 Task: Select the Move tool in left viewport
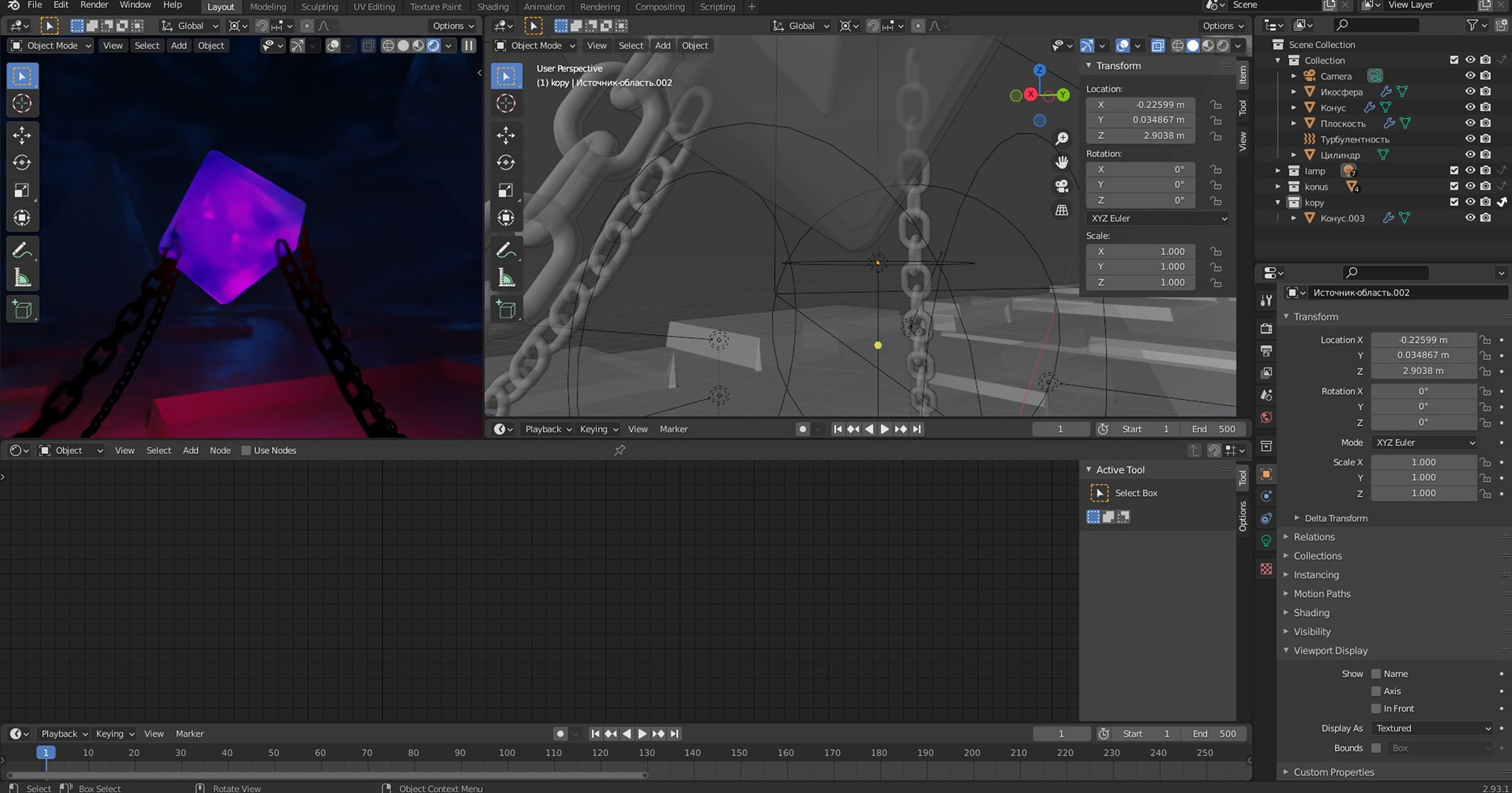[x=22, y=135]
